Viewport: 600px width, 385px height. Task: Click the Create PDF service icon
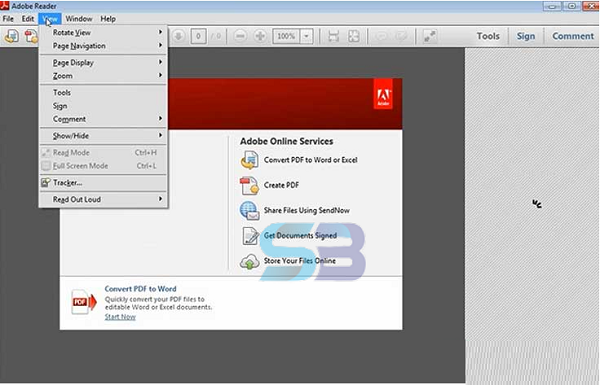click(249, 185)
